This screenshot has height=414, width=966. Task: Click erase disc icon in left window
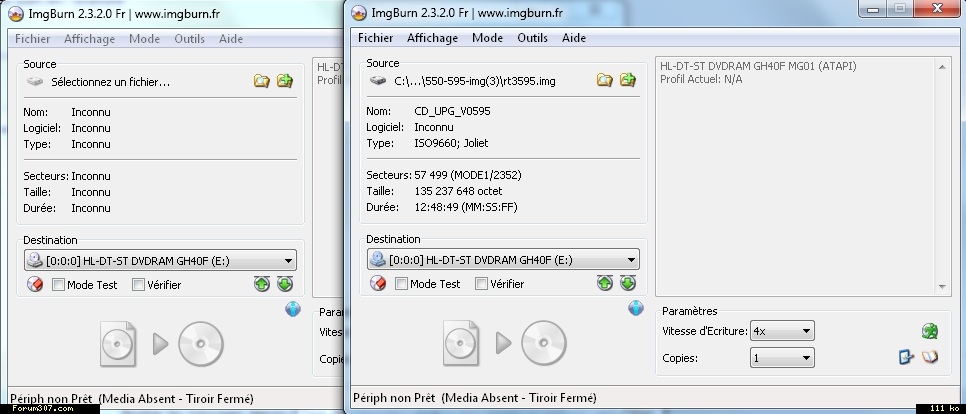click(x=35, y=285)
